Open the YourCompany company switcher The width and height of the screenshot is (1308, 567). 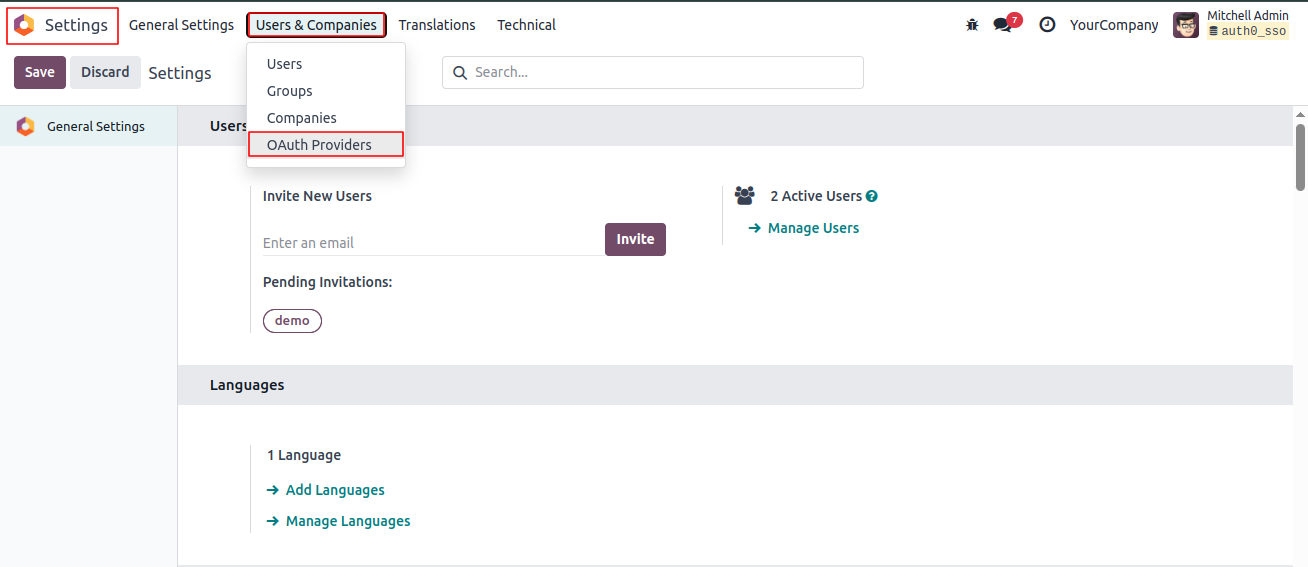pos(1114,25)
